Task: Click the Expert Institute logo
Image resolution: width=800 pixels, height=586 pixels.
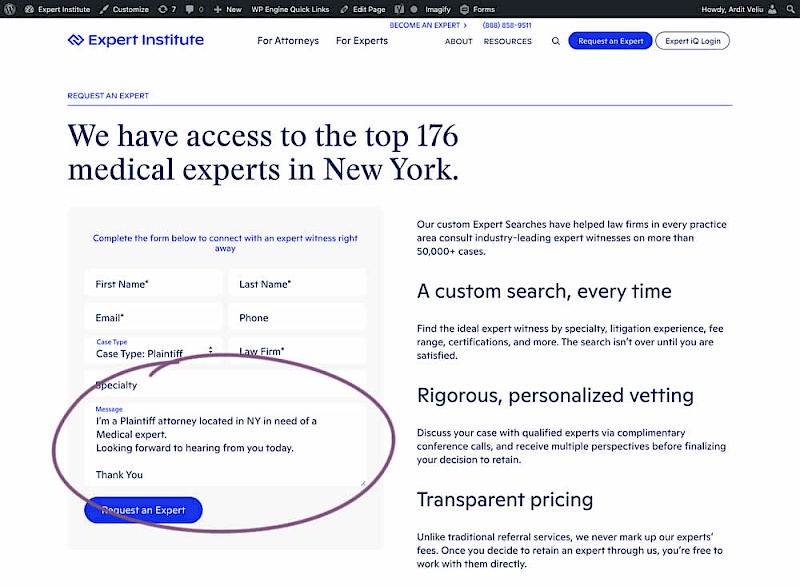Action: pos(136,41)
